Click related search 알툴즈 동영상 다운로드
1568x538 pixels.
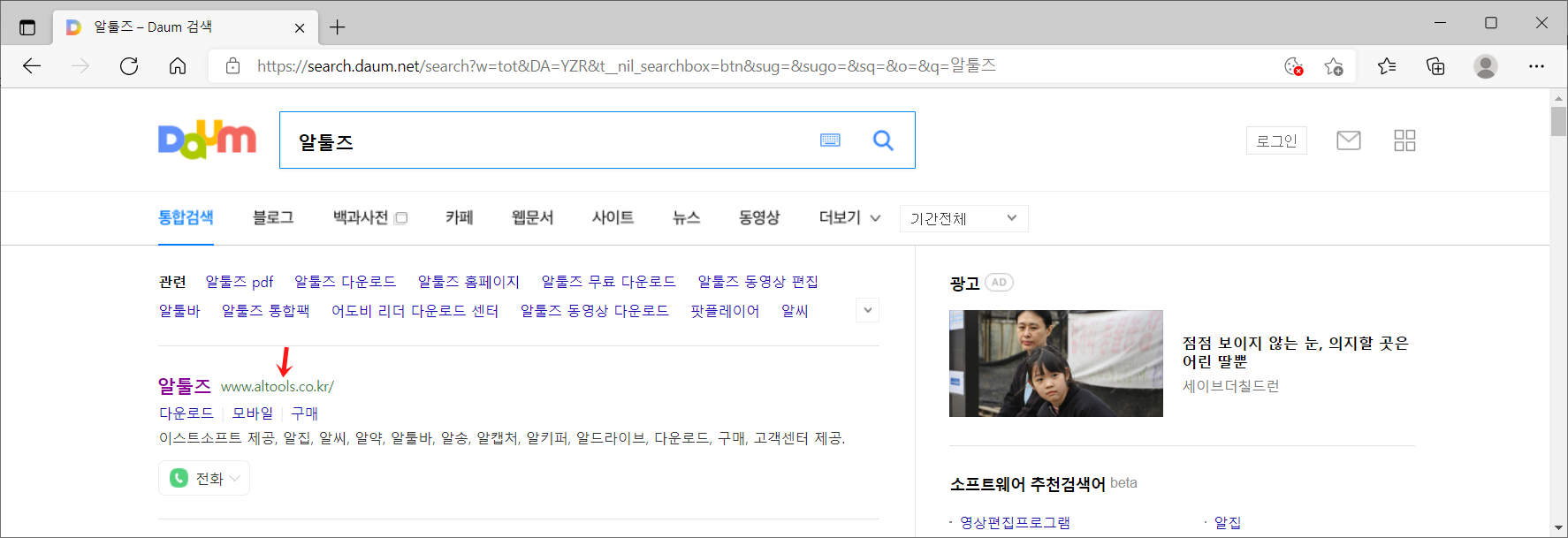coord(595,311)
